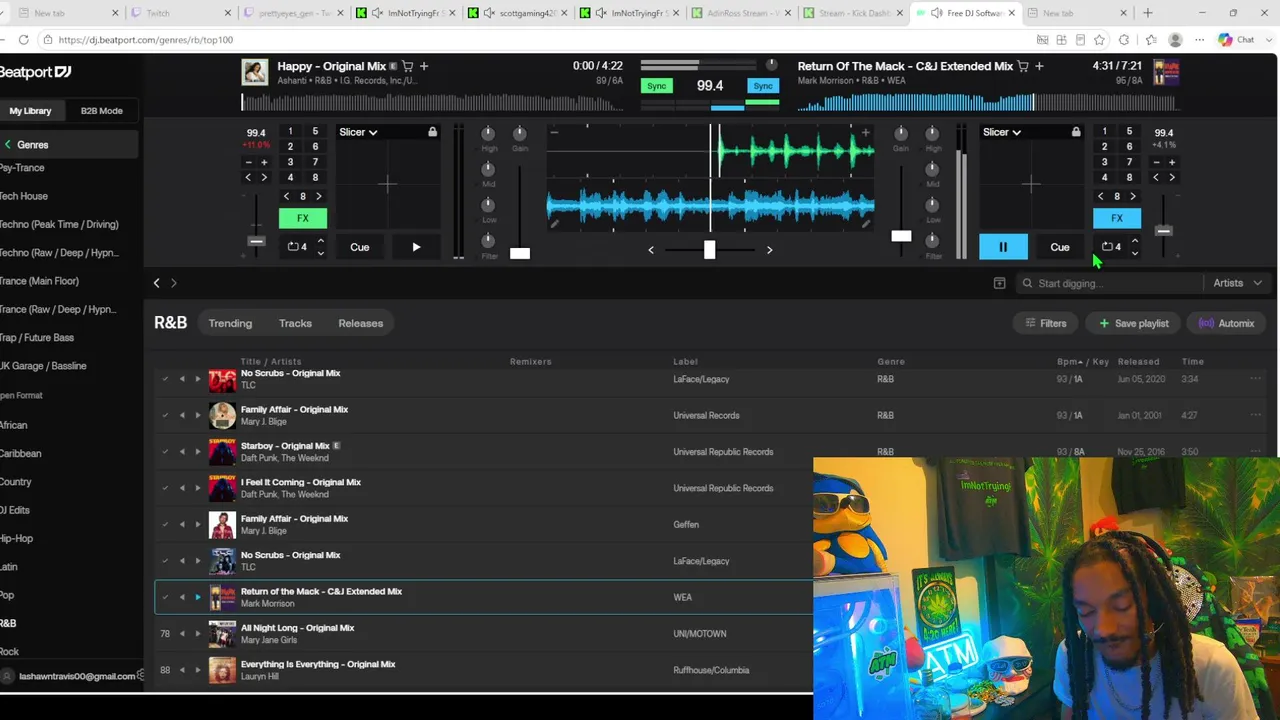Zoom out waveform with minus icon
The height and width of the screenshot is (720, 1280).
coord(554,132)
